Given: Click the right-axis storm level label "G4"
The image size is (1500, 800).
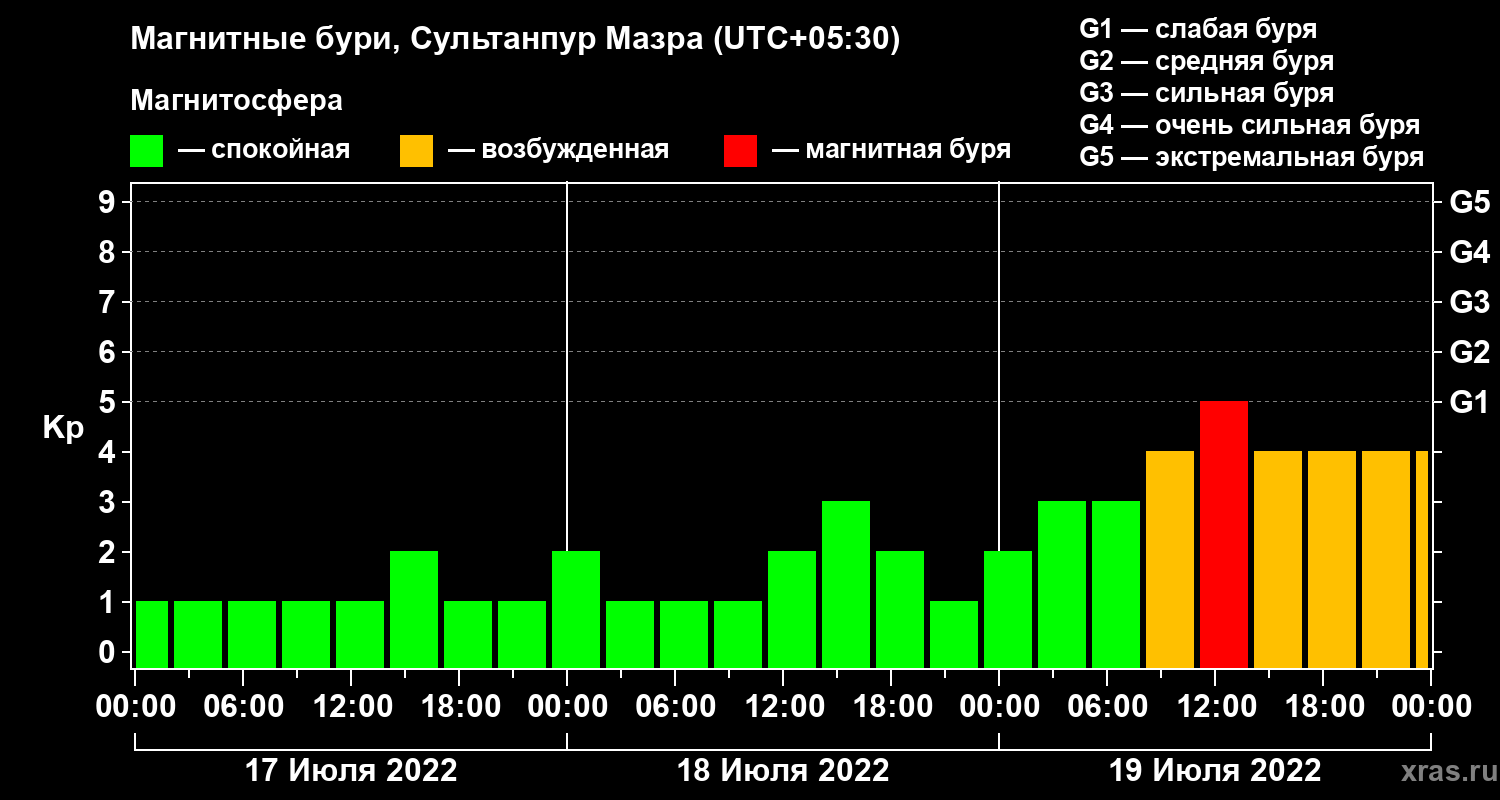Looking at the screenshot, I should click(1469, 252).
